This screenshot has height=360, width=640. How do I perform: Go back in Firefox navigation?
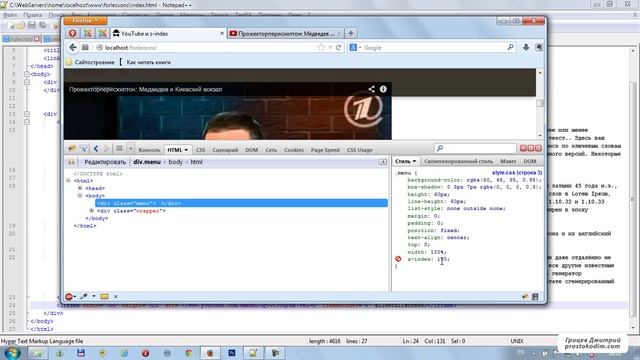coord(73,48)
